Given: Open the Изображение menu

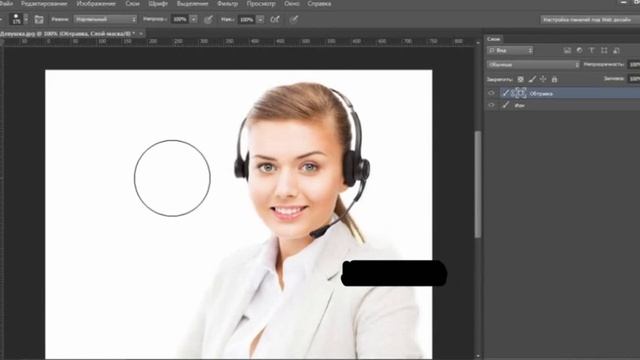Looking at the screenshot, I should (x=96, y=4).
